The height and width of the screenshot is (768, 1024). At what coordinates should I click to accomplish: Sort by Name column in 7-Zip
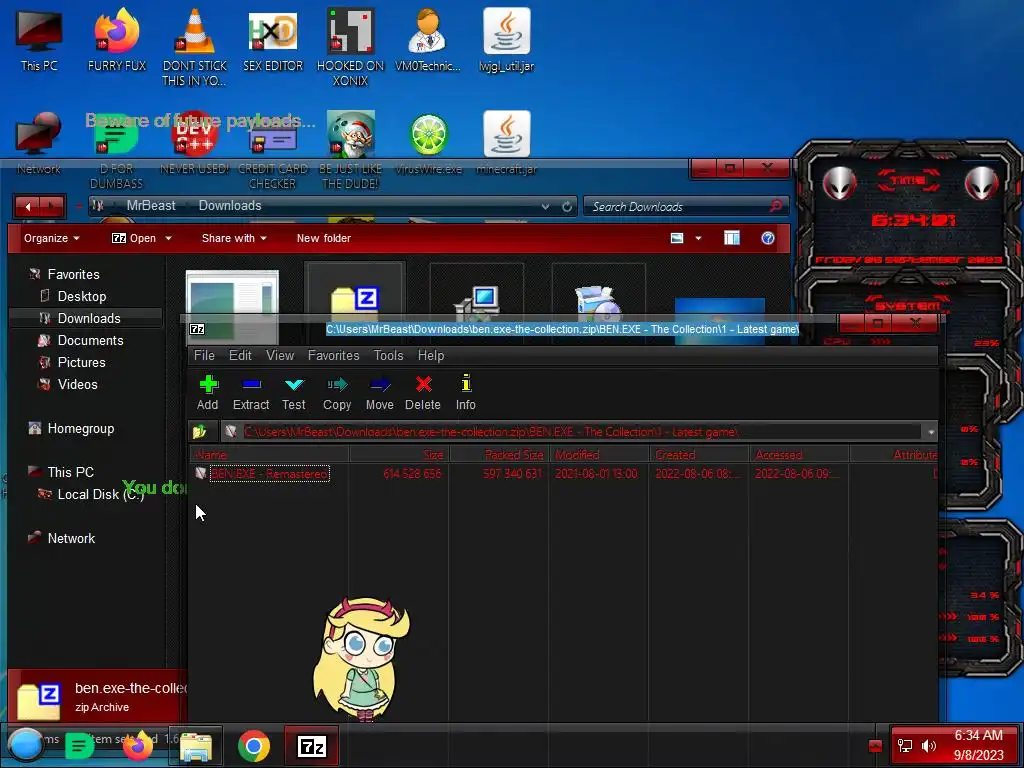(269, 455)
